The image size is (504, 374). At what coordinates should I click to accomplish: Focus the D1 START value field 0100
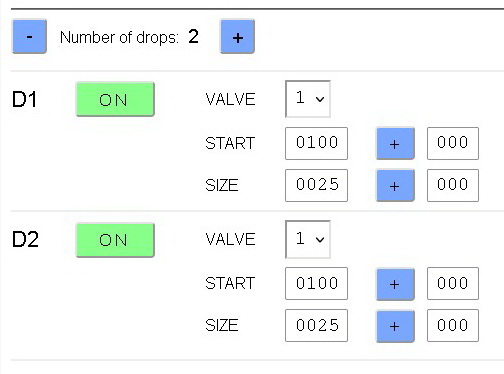tap(316, 143)
